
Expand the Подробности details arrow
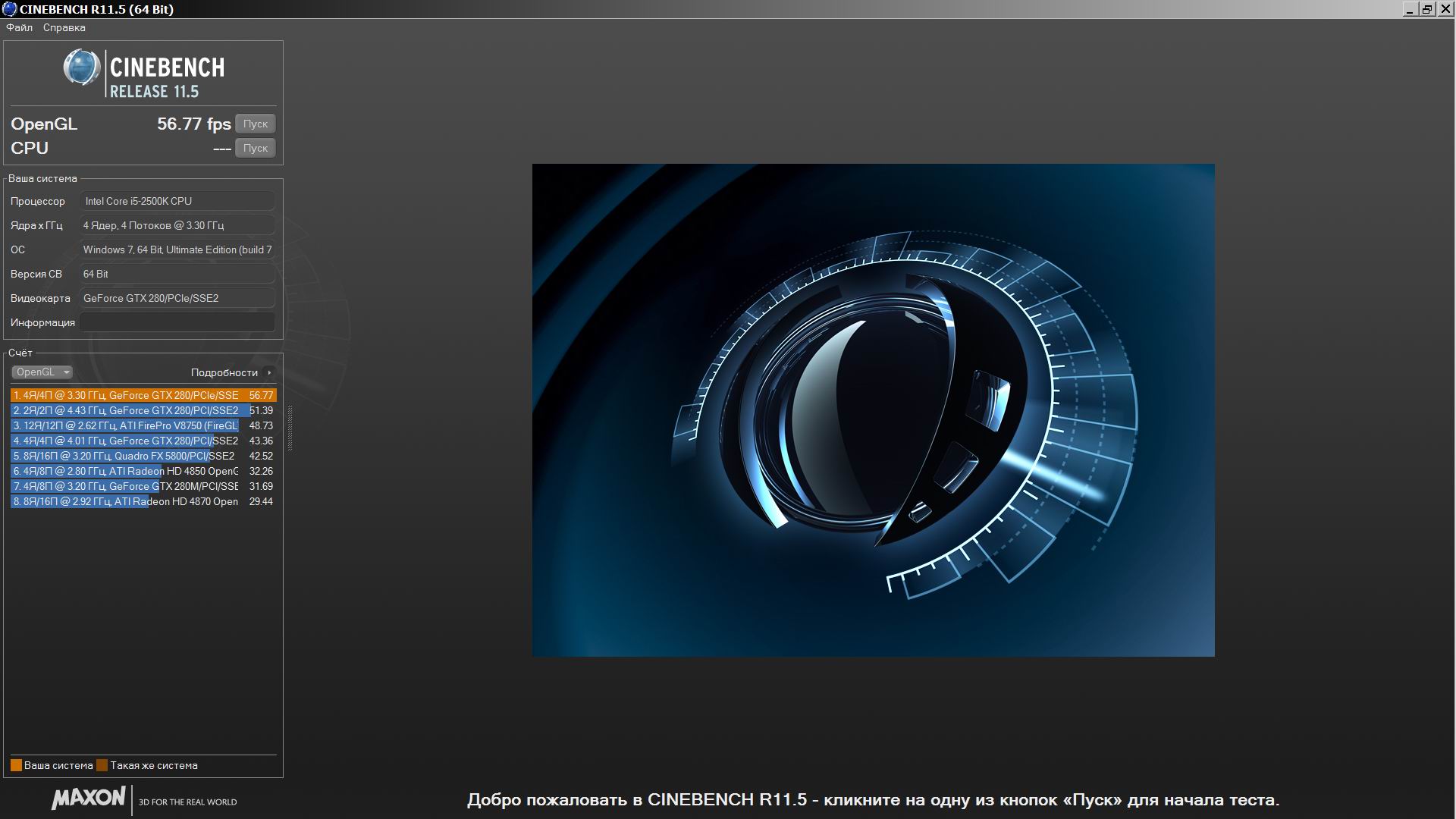click(268, 372)
